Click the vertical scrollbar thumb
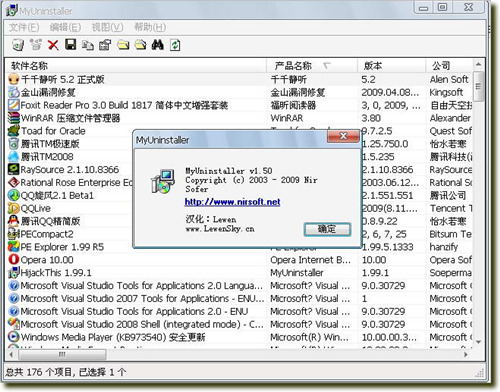The width and height of the screenshot is (500, 392). point(478,86)
